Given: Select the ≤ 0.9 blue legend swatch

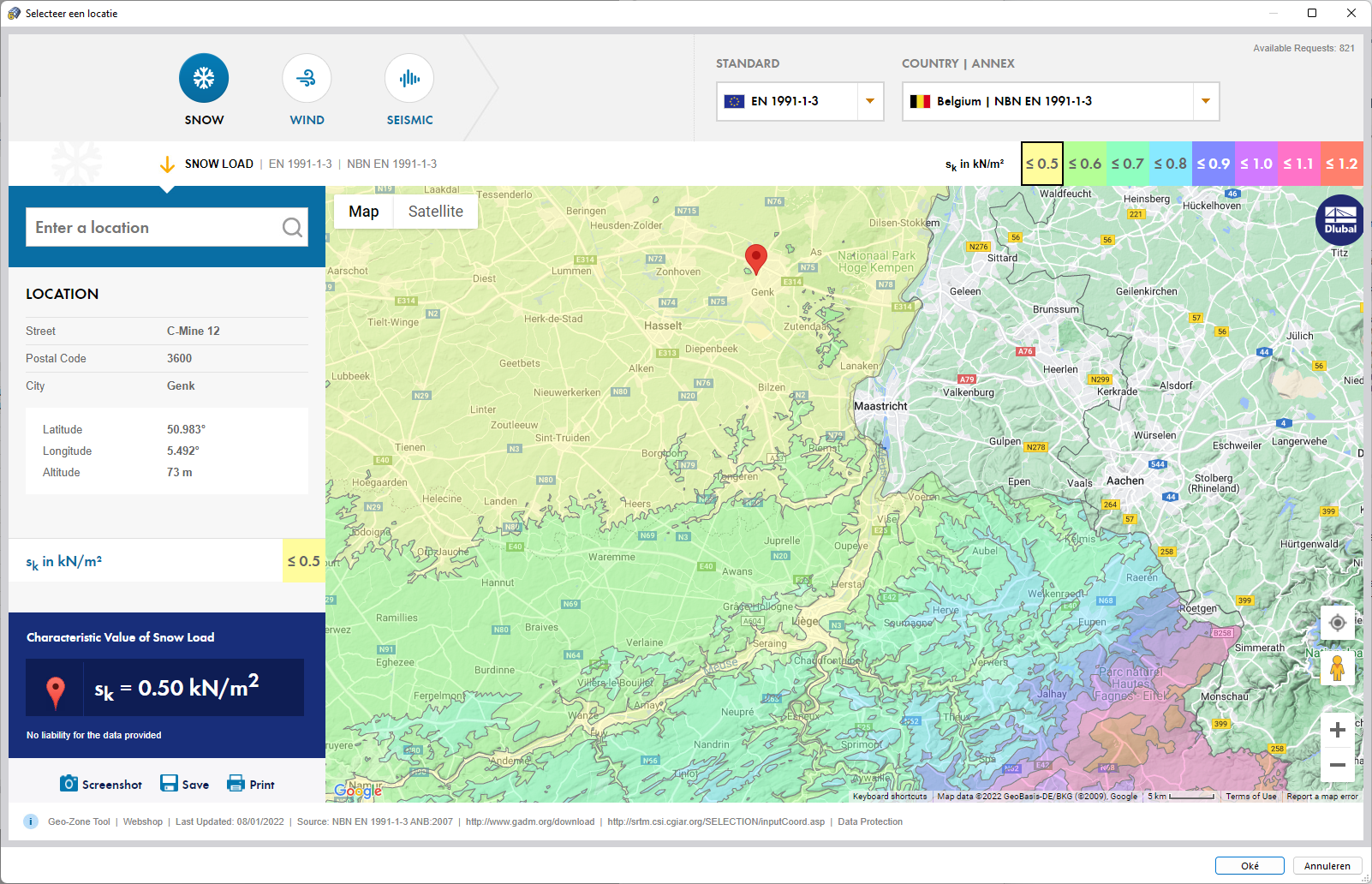Looking at the screenshot, I should click(1214, 164).
